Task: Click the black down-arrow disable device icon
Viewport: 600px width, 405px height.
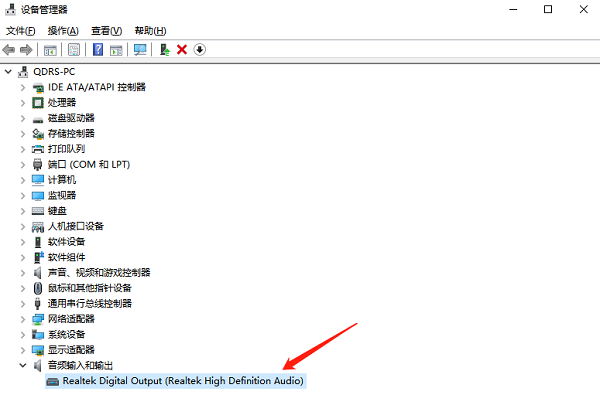Action: pos(200,49)
